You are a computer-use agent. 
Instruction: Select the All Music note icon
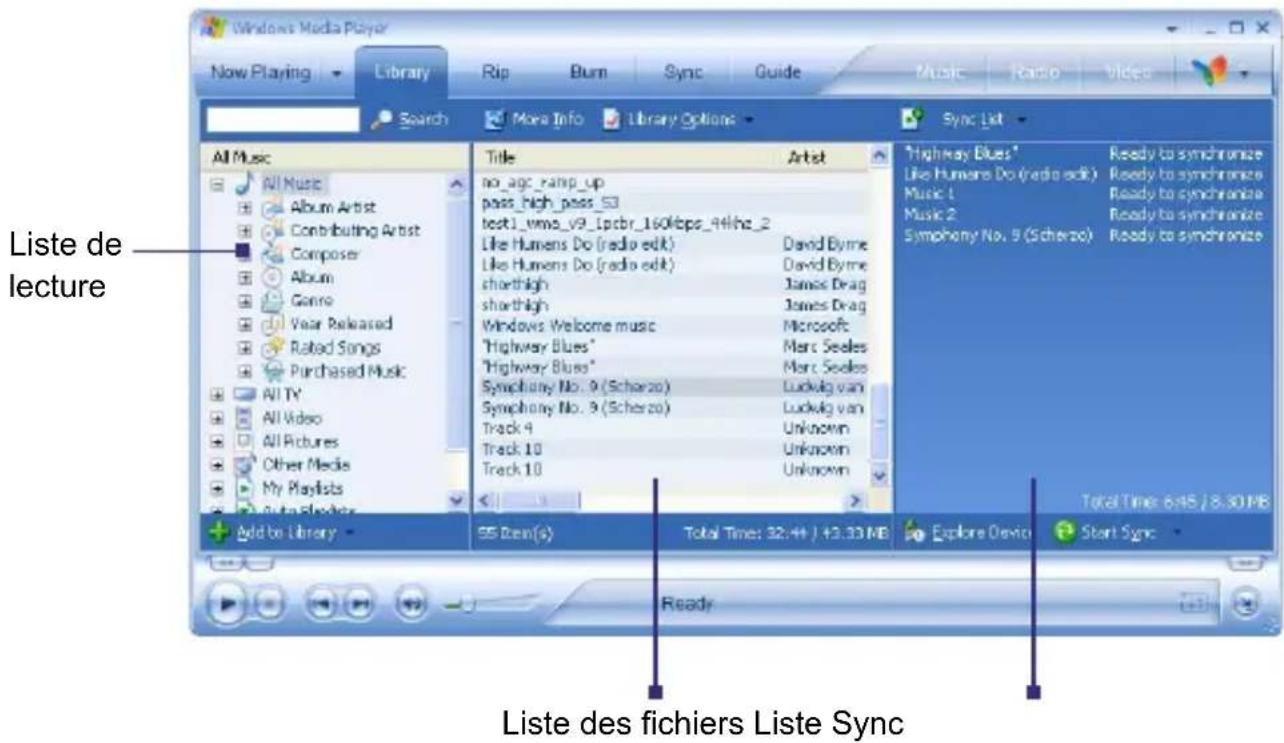(243, 185)
